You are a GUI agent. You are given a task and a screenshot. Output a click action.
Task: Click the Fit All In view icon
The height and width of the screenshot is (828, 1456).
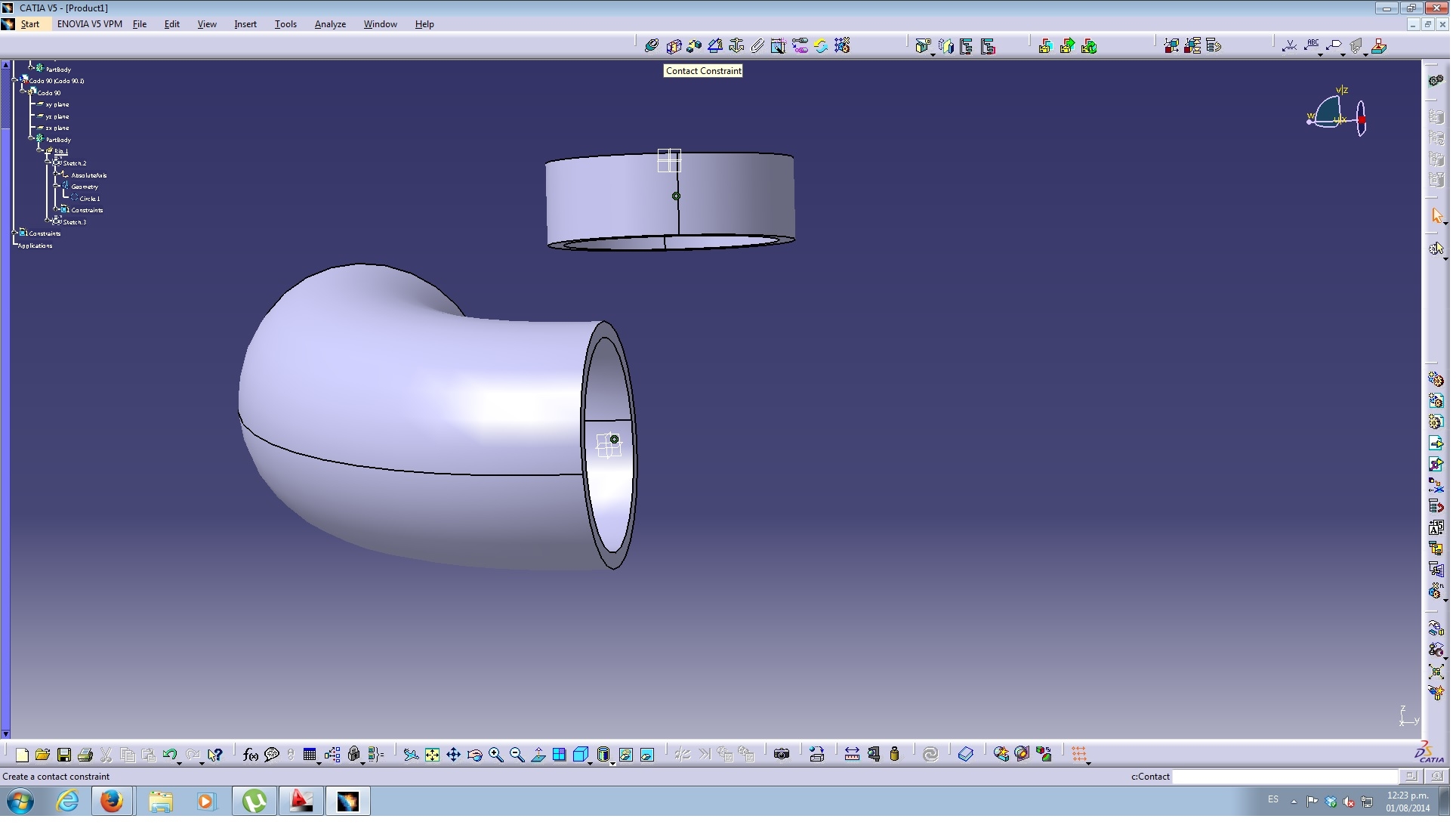pos(432,754)
